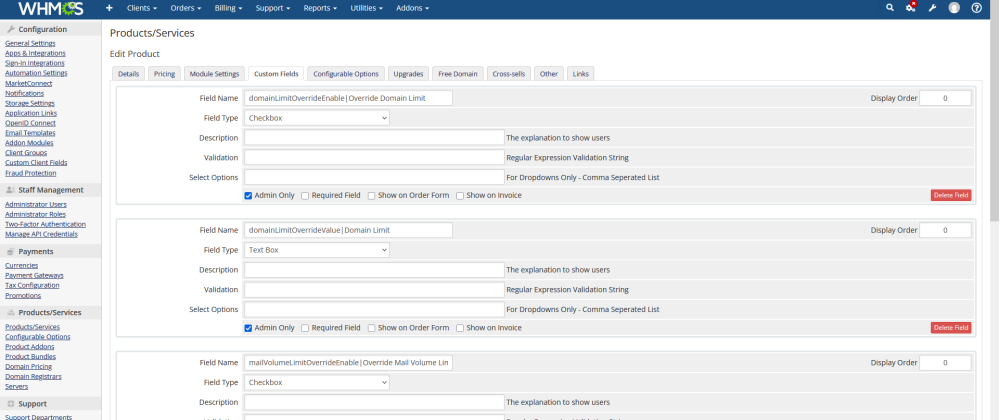The height and width of the screenshot is (420, 1000).
Task: Open Apps & Integrations link
Action: coord(35,54)
